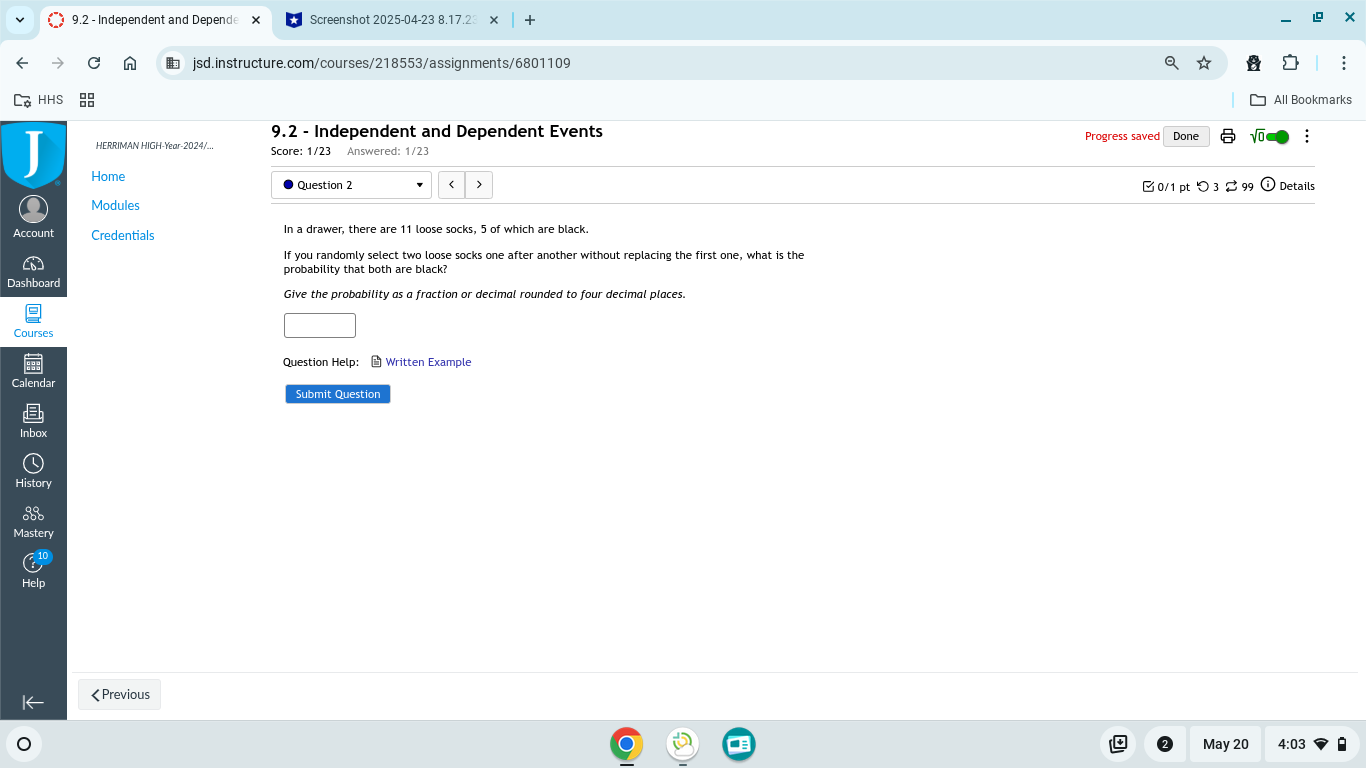Viewport: 1366px width, 768px height.
Task: Reload the browser page
Action: 94,63
